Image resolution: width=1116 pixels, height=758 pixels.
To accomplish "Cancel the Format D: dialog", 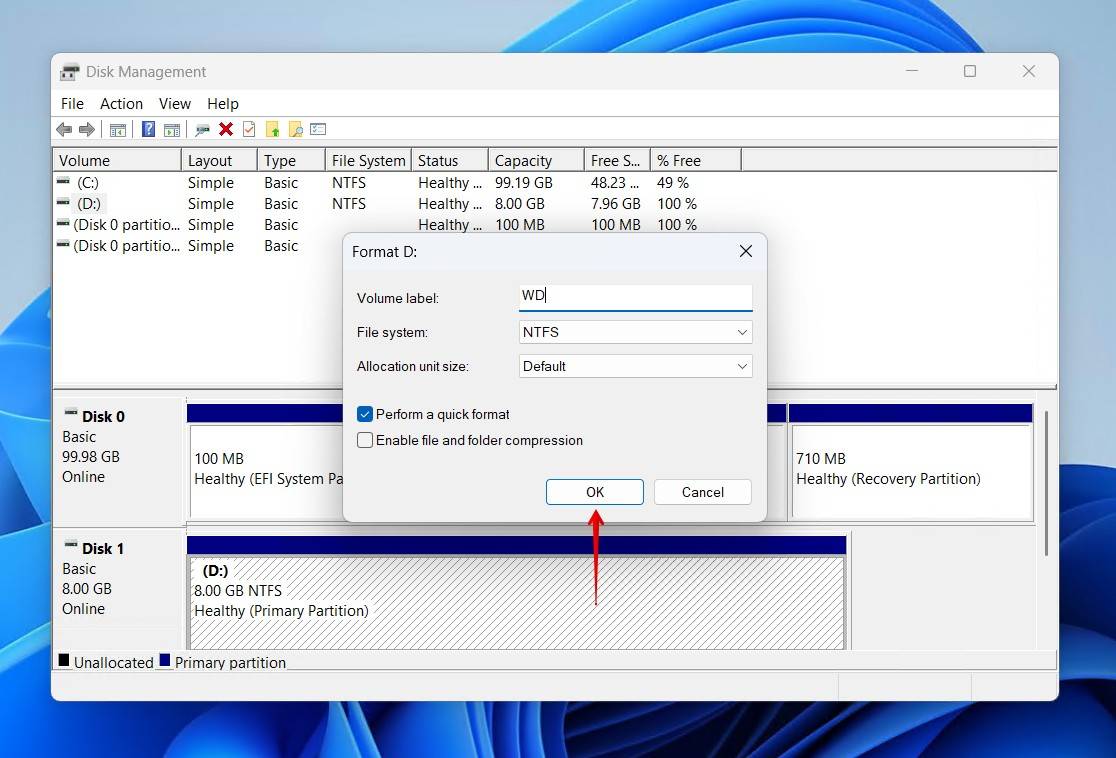I will [x=702, y=492].
